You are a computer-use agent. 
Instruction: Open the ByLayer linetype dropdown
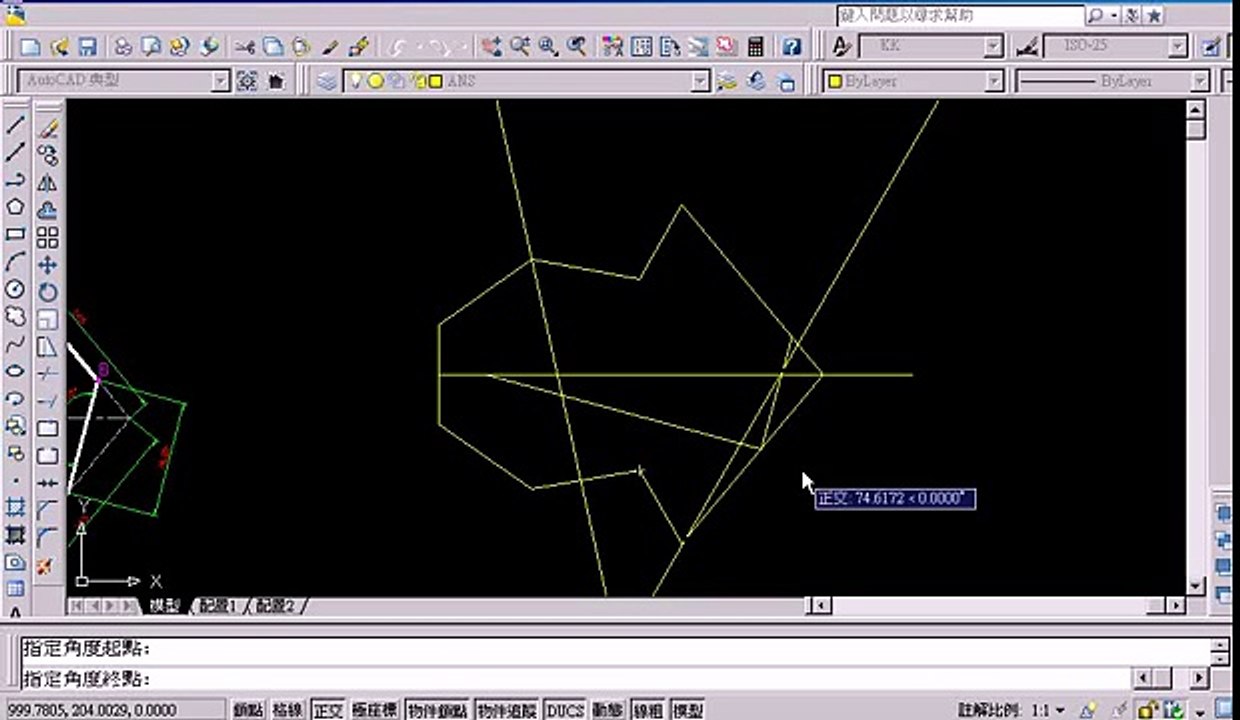(1199, 81)
